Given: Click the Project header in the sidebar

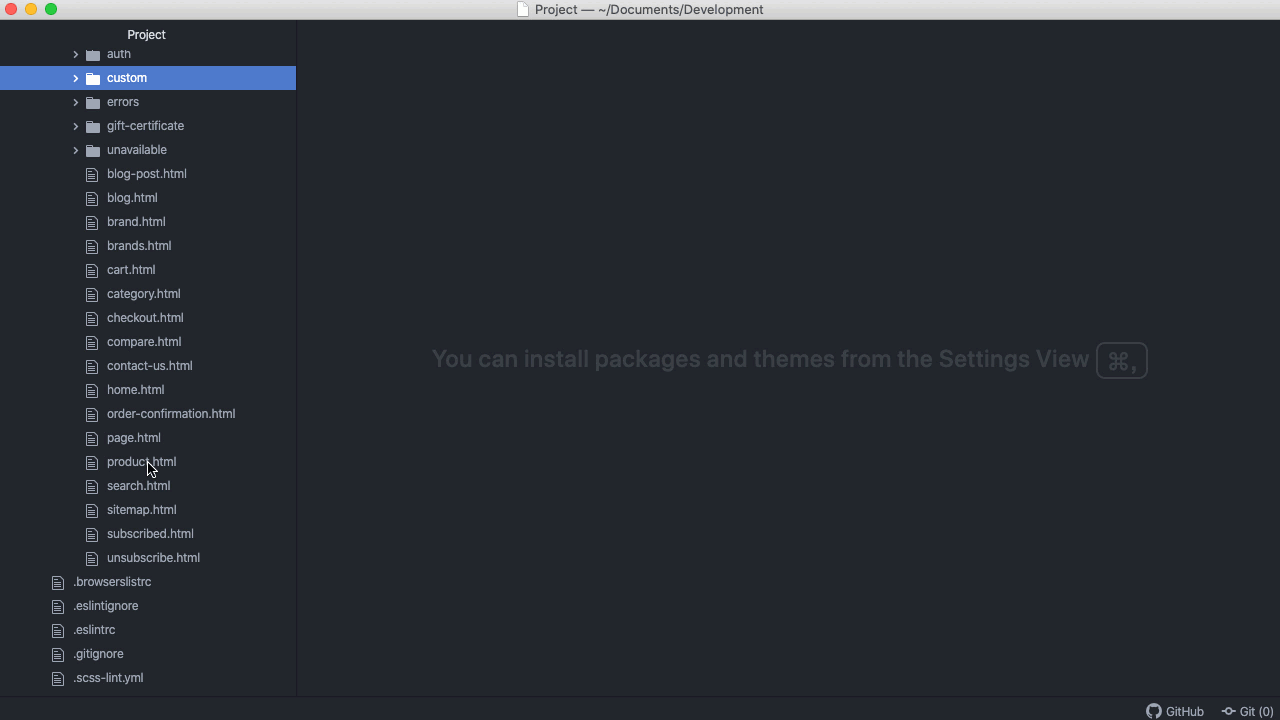Looking at the screenshot, I should pos(146,34).
